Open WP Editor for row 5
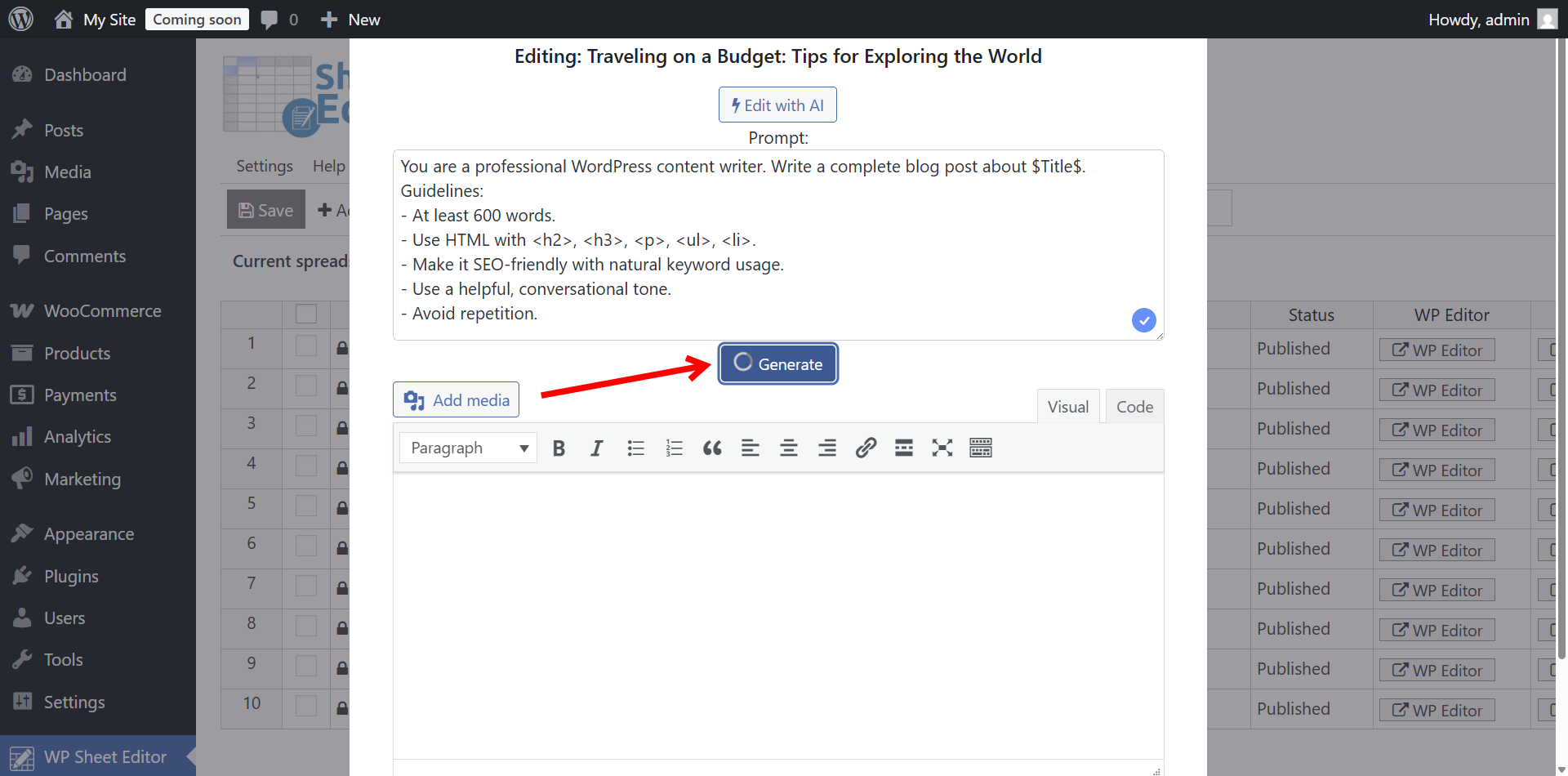 1437,510
